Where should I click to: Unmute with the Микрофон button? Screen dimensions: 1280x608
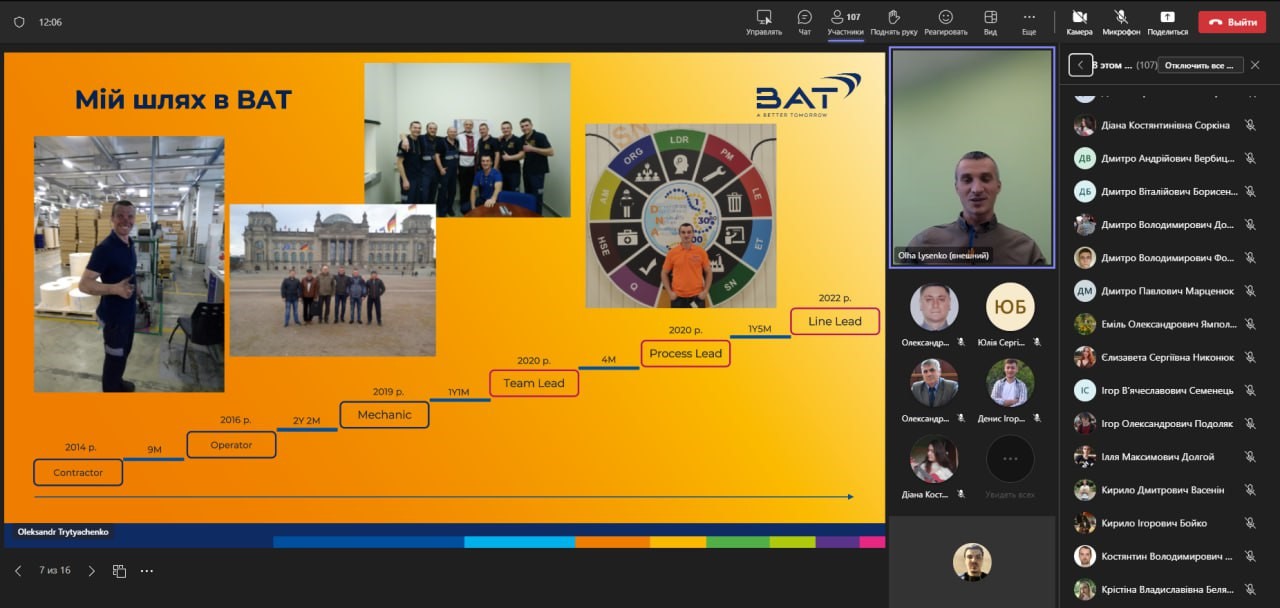pyautogui.click(x=1121, y=22)
